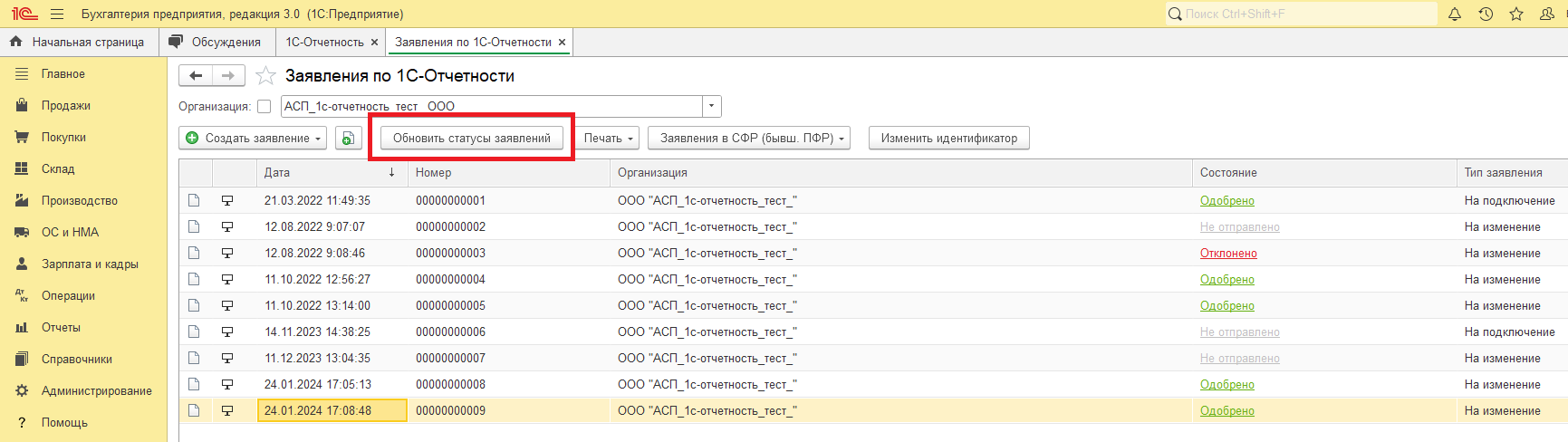Open user profile icon in title bar

coord(1547,14)
